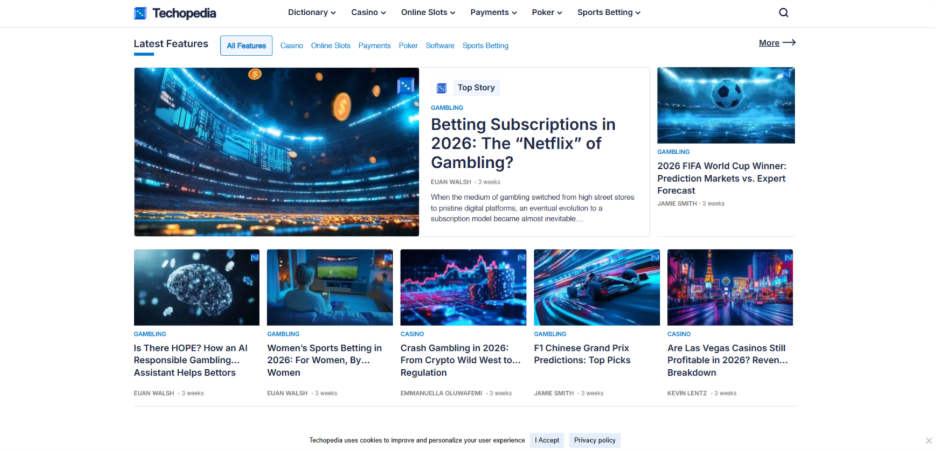Open the Privacy policy button

coord(595,440)
